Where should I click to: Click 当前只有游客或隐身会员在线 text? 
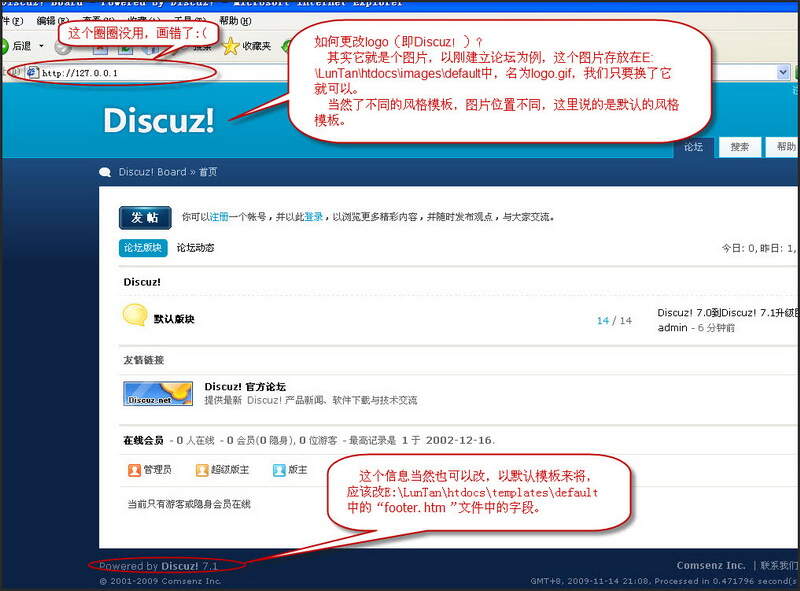[x=189, y=504]
